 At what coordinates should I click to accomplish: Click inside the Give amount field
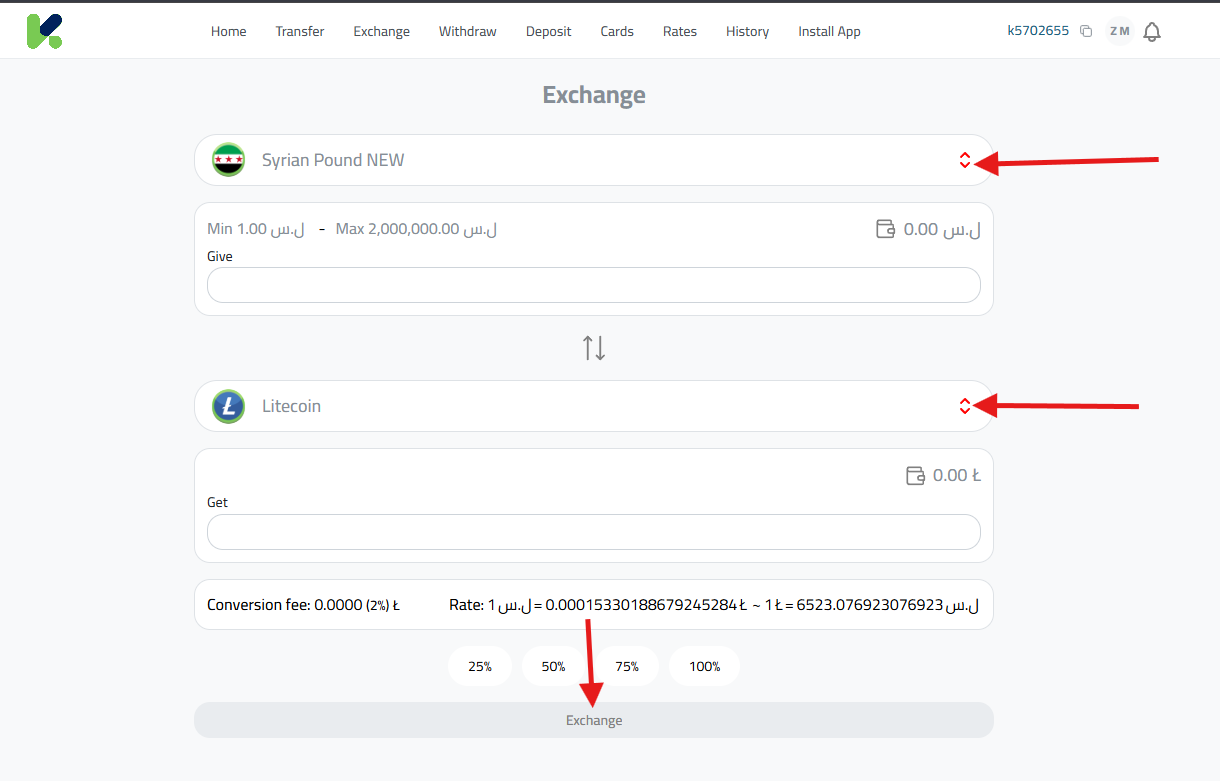pos(593,285)
